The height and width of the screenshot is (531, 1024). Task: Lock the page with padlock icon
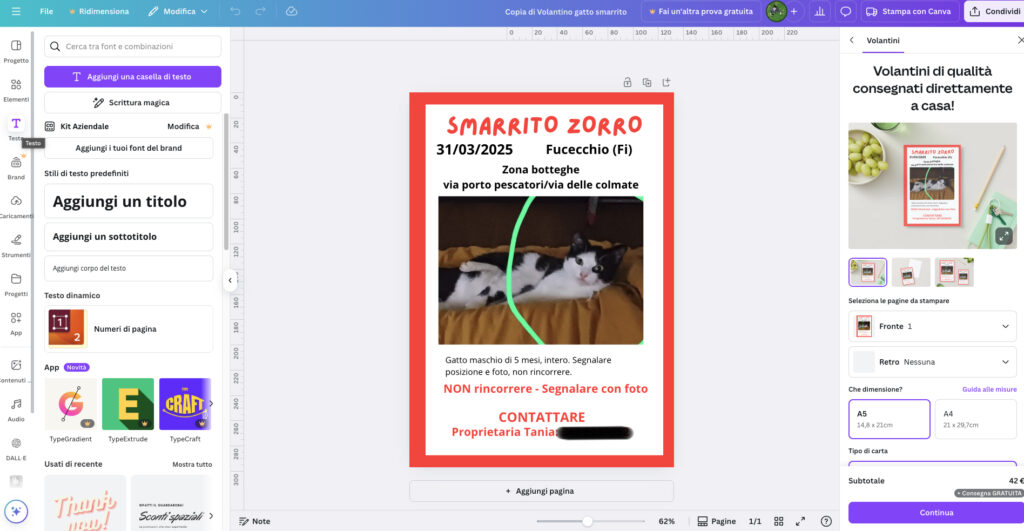[627, 82]
